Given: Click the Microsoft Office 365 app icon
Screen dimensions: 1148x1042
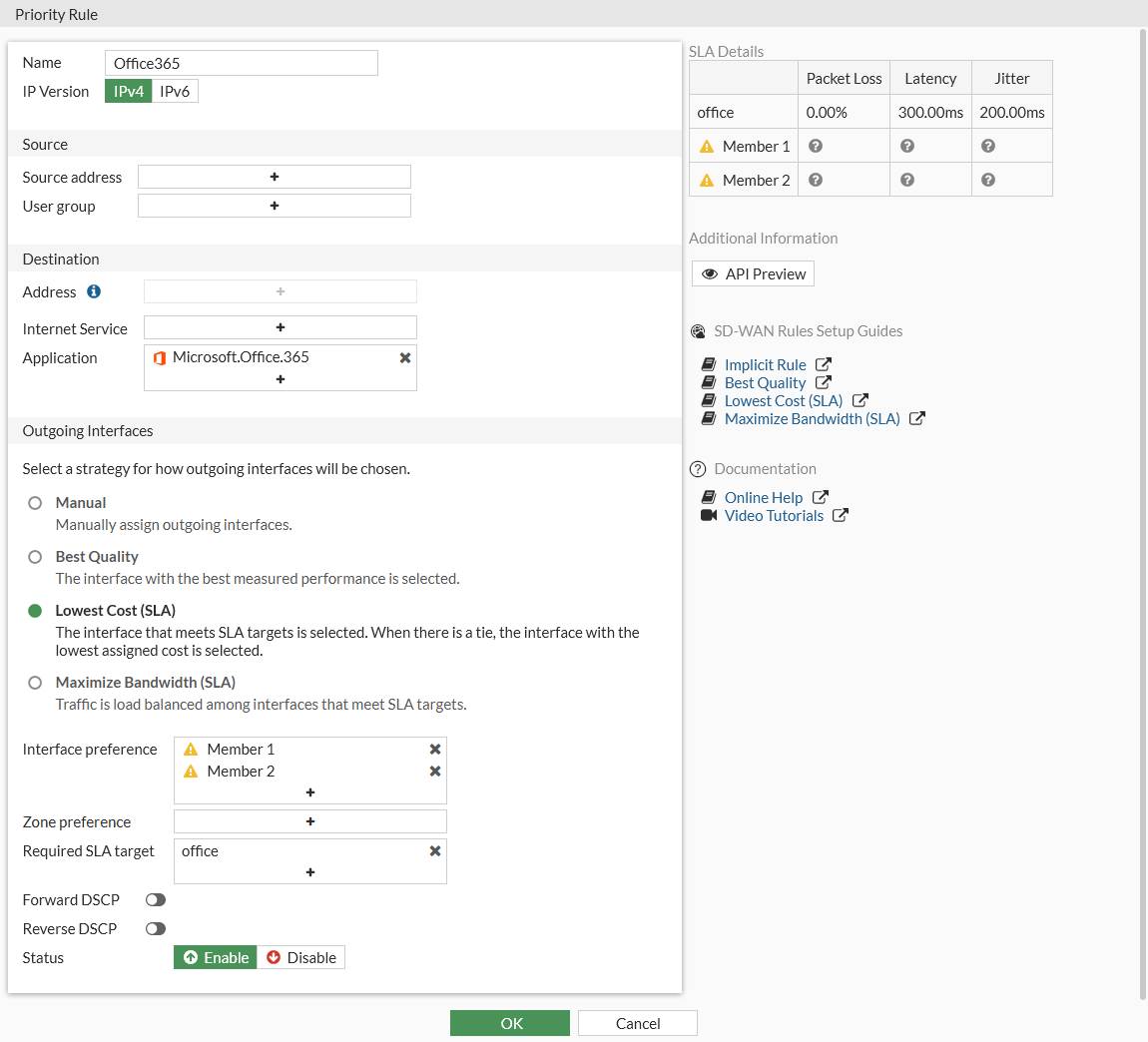Looking at the screenshot, I should [x=160, y=358].
